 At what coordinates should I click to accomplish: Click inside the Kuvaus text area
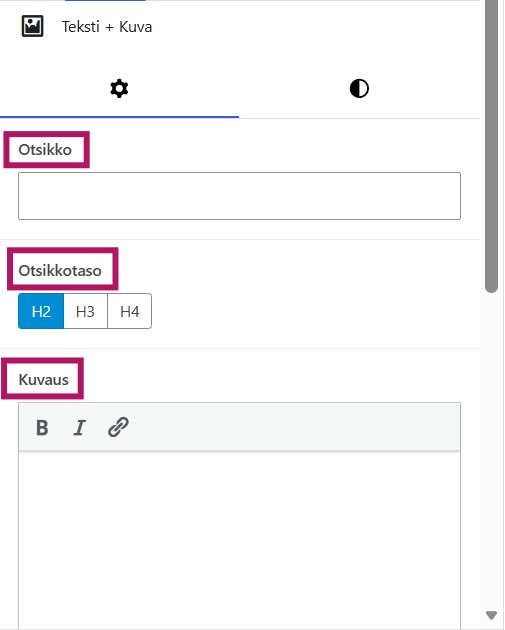point(239,540)
